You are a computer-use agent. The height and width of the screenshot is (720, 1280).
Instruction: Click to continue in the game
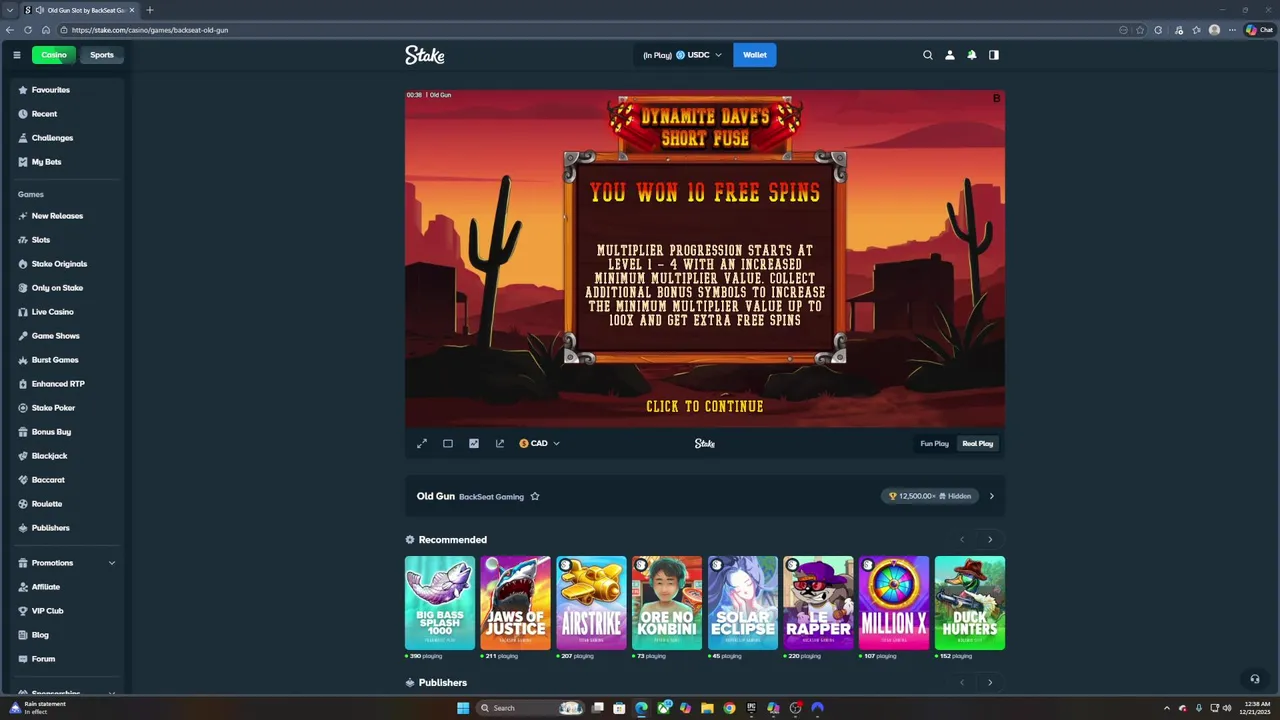click(705, 406)
